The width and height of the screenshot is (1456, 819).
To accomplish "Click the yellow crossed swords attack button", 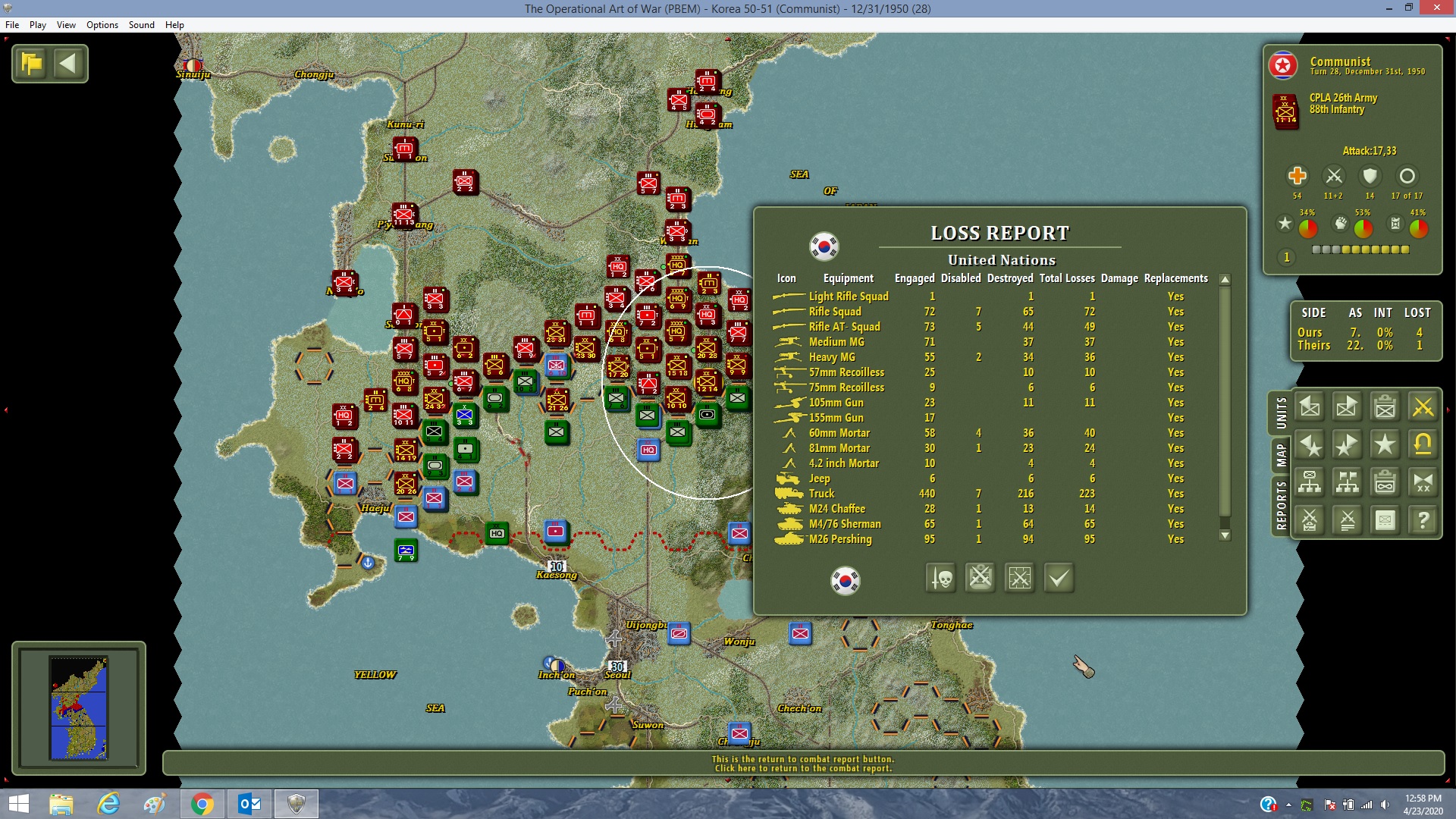I will (1423, 407).
